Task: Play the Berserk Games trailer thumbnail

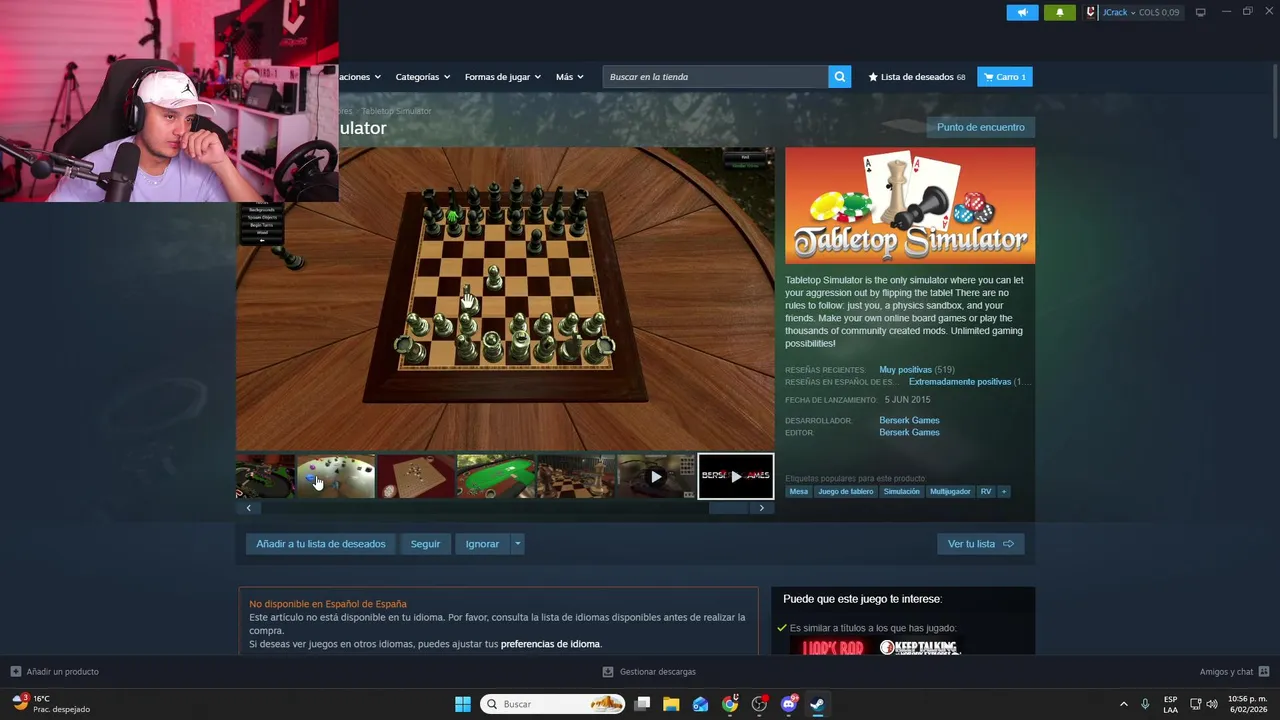Action: point(735,476)
